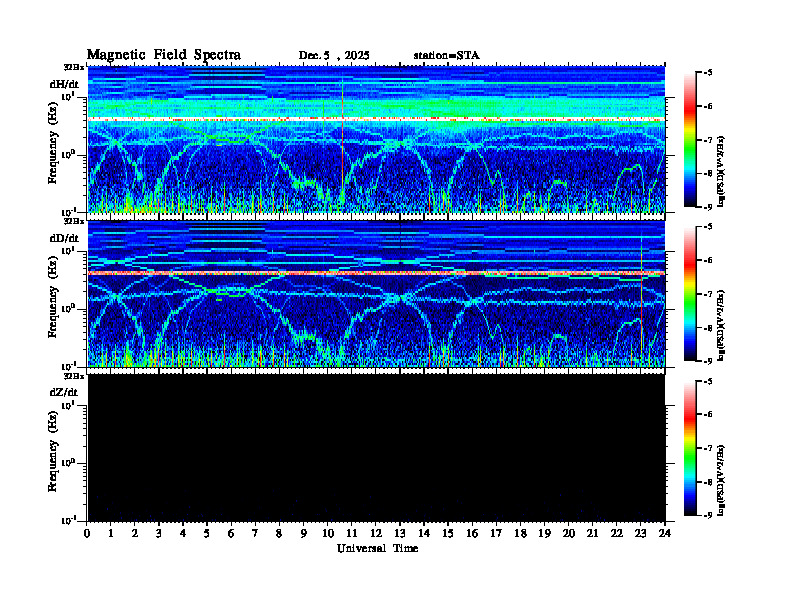Viewport: 792px width, 612px height.
Task: Click the -5 tick on dZ/dt color bar
Action: pos(708,381)
